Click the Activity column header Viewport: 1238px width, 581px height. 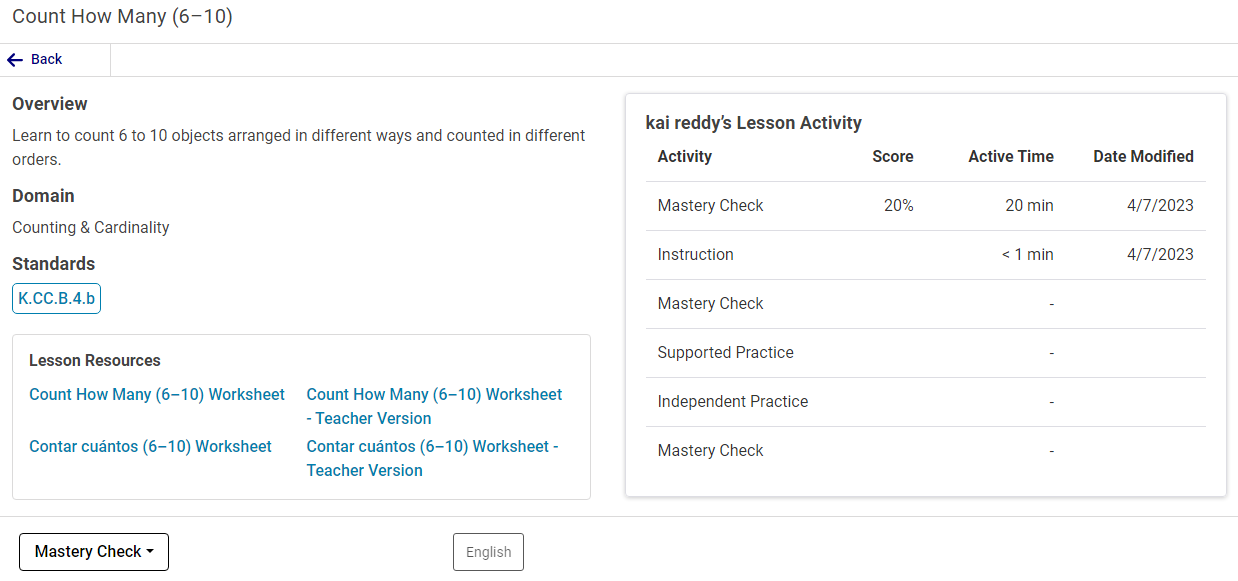(684, 156)
